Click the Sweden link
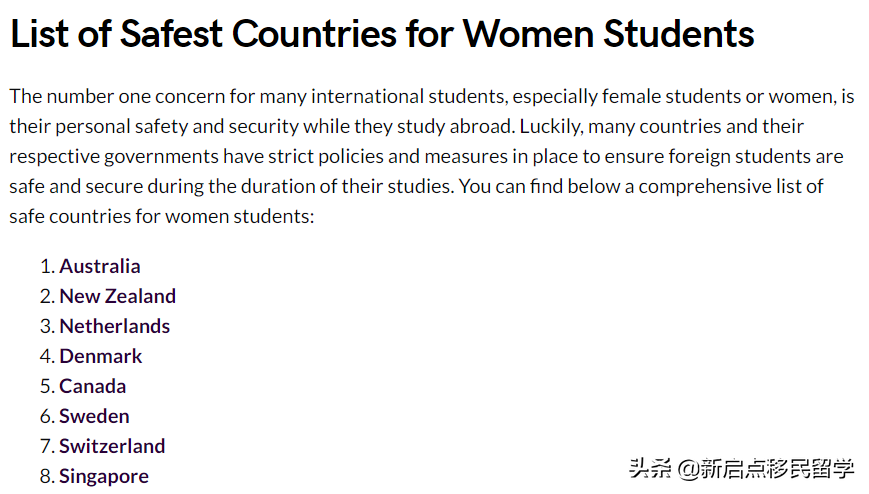The width and height of the screenshot is (869, 494). (x=94, y=416)
